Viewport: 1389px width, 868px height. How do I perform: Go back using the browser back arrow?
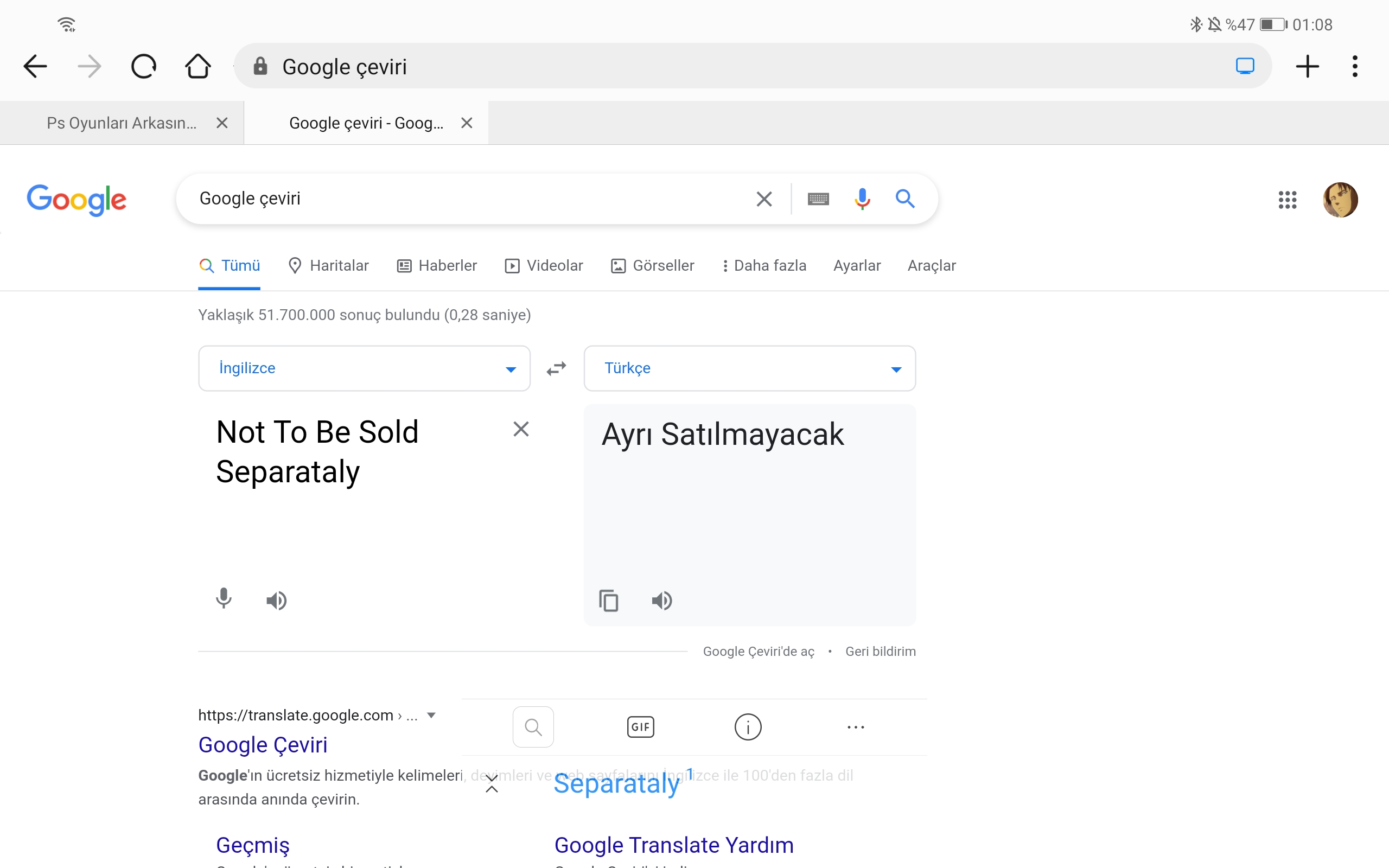point(35,67)
